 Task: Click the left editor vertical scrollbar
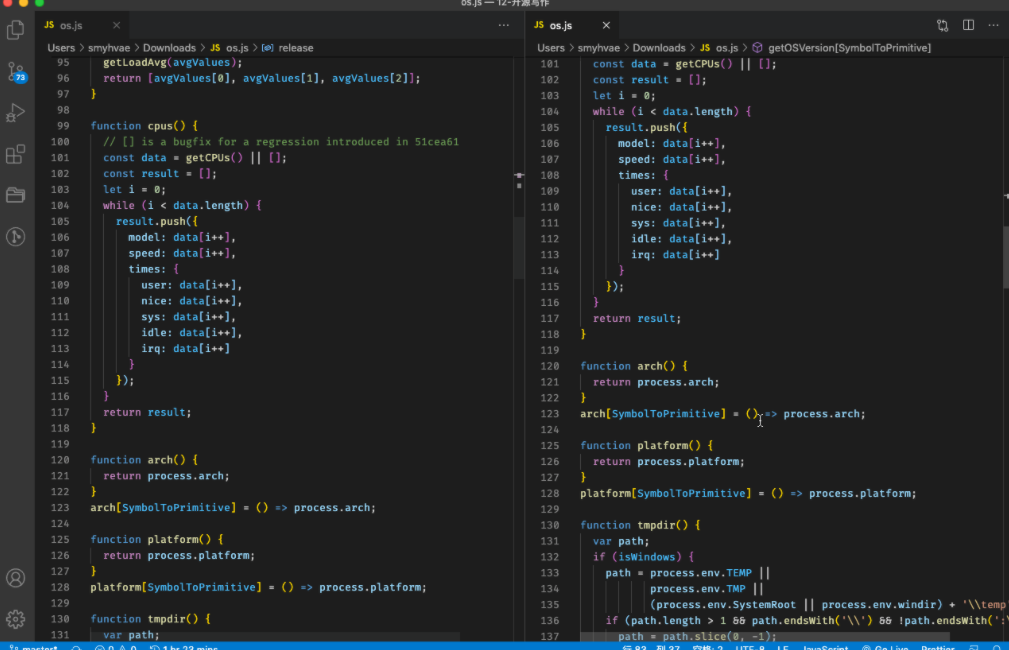[519, 248]
